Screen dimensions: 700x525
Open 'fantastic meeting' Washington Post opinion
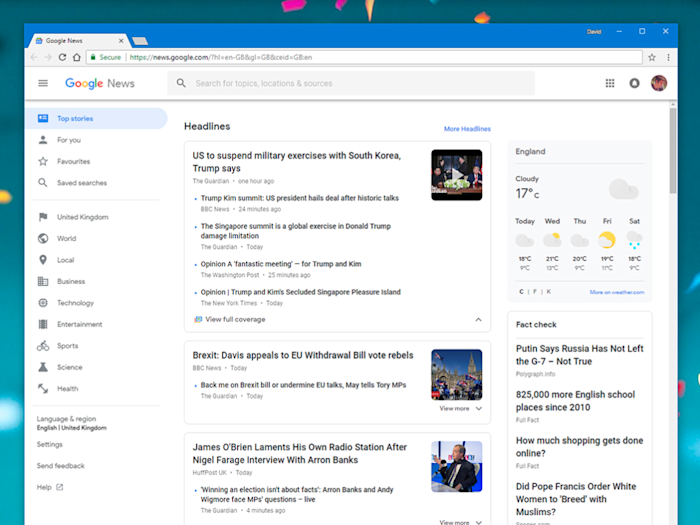[x=281, y=264]
